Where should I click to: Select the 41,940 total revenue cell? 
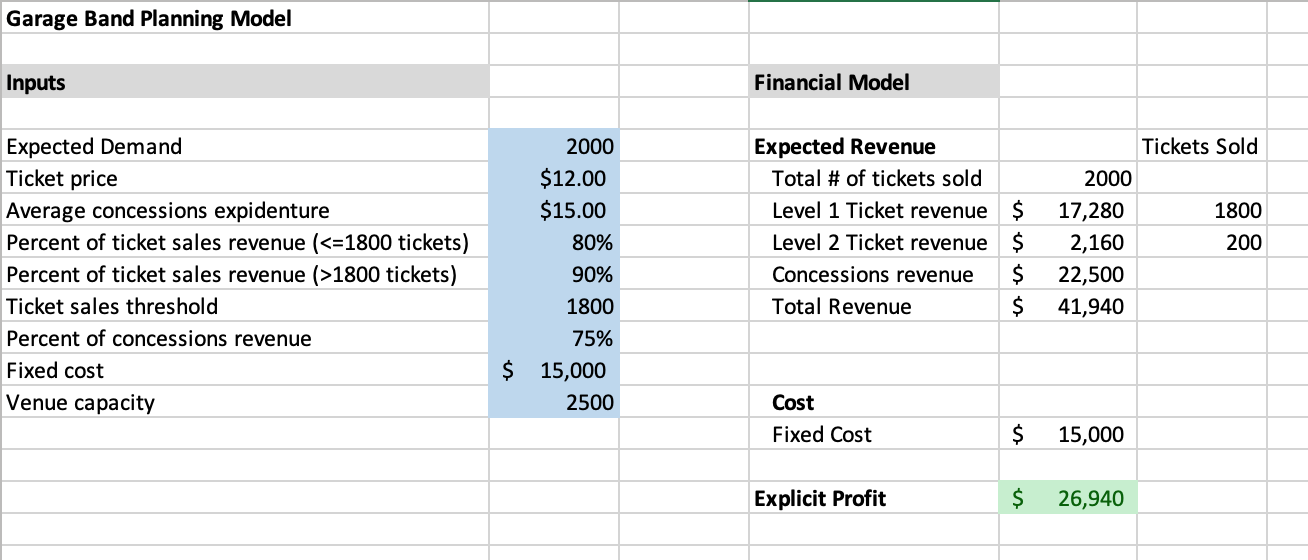1067,306
